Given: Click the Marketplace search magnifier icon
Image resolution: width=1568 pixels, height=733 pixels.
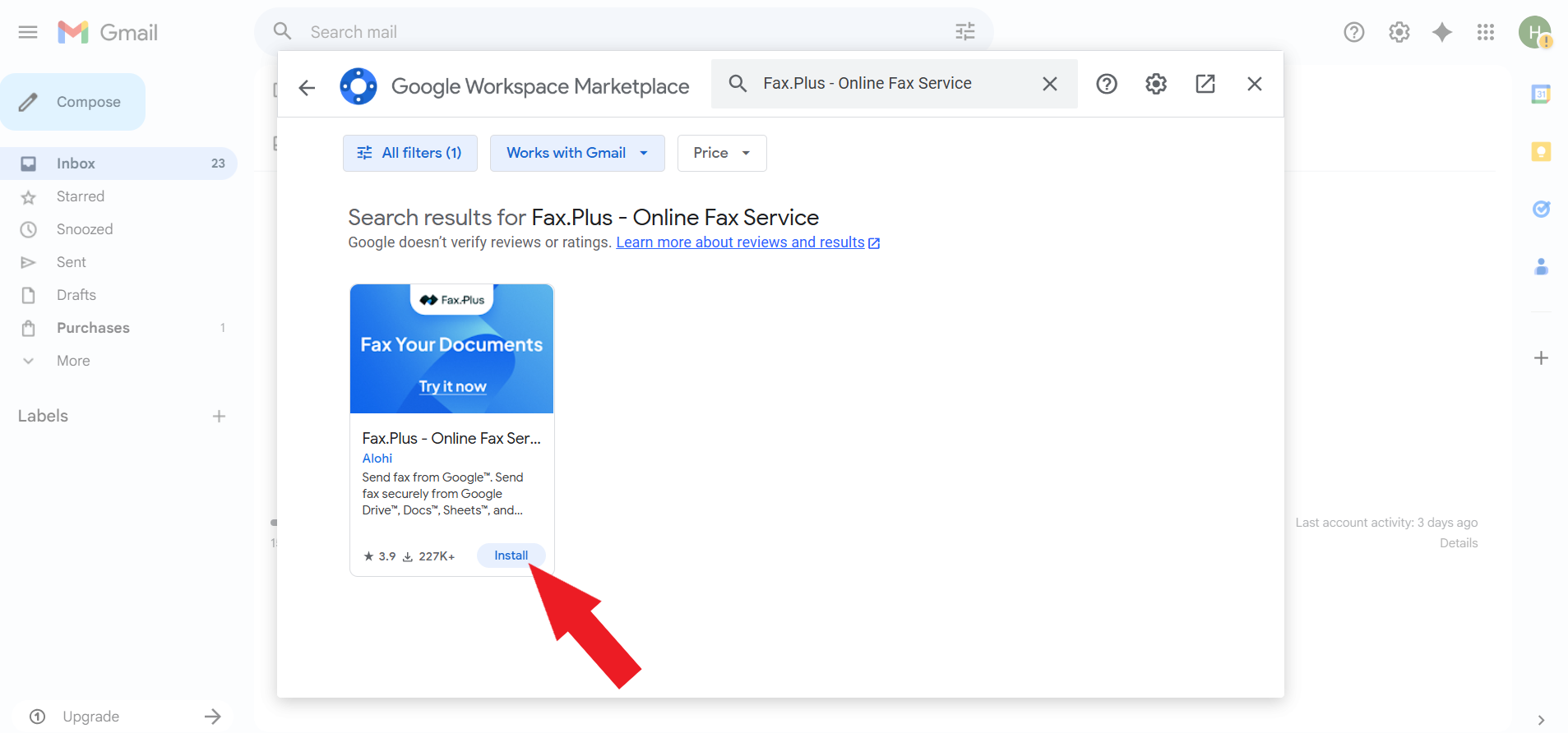Looking at the screenshot, I should point(738,84).
